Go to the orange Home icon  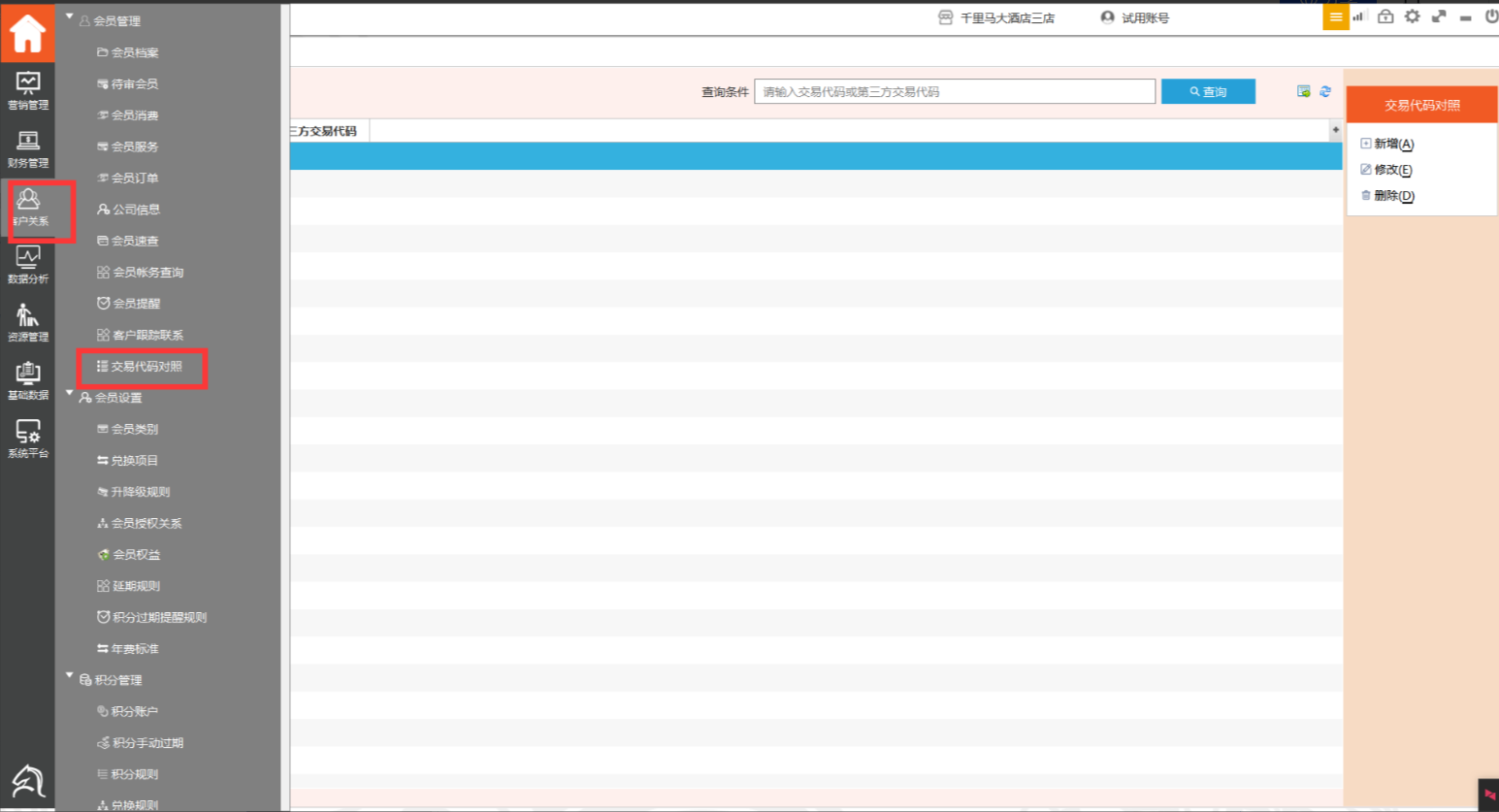tap(27, 33)
